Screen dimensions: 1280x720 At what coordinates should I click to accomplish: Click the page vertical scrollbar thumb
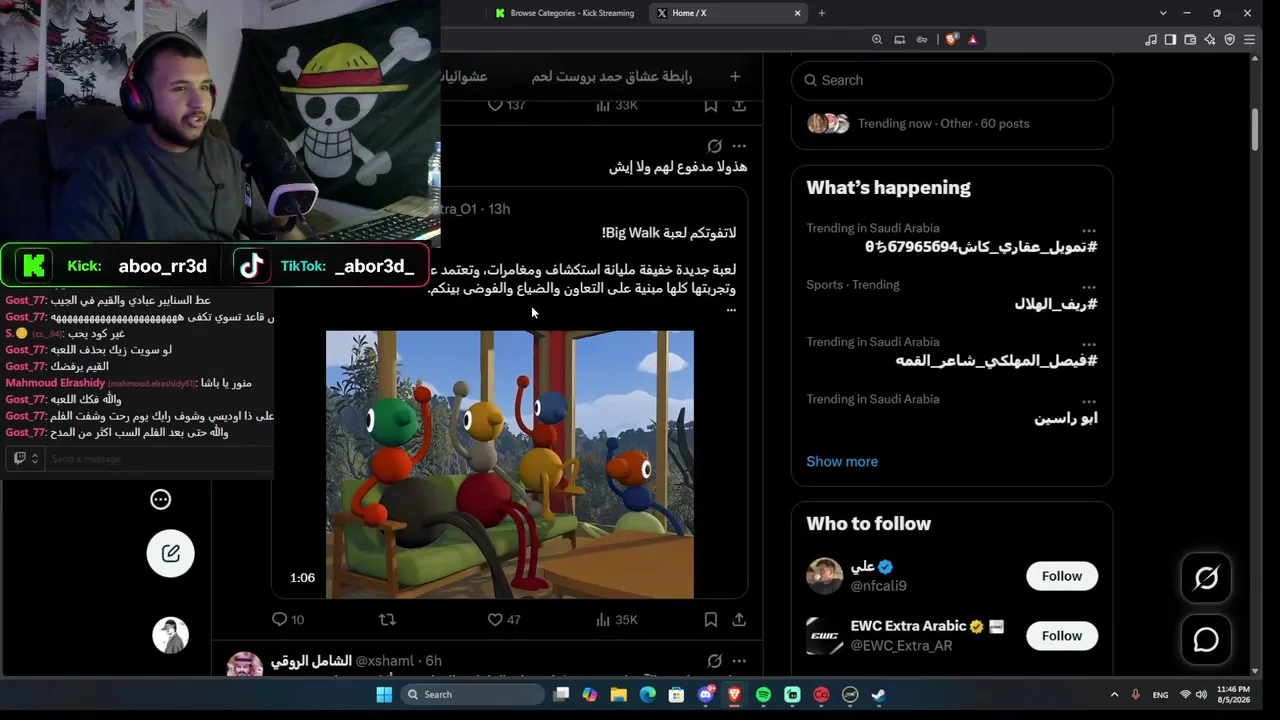coord(1255,130)
